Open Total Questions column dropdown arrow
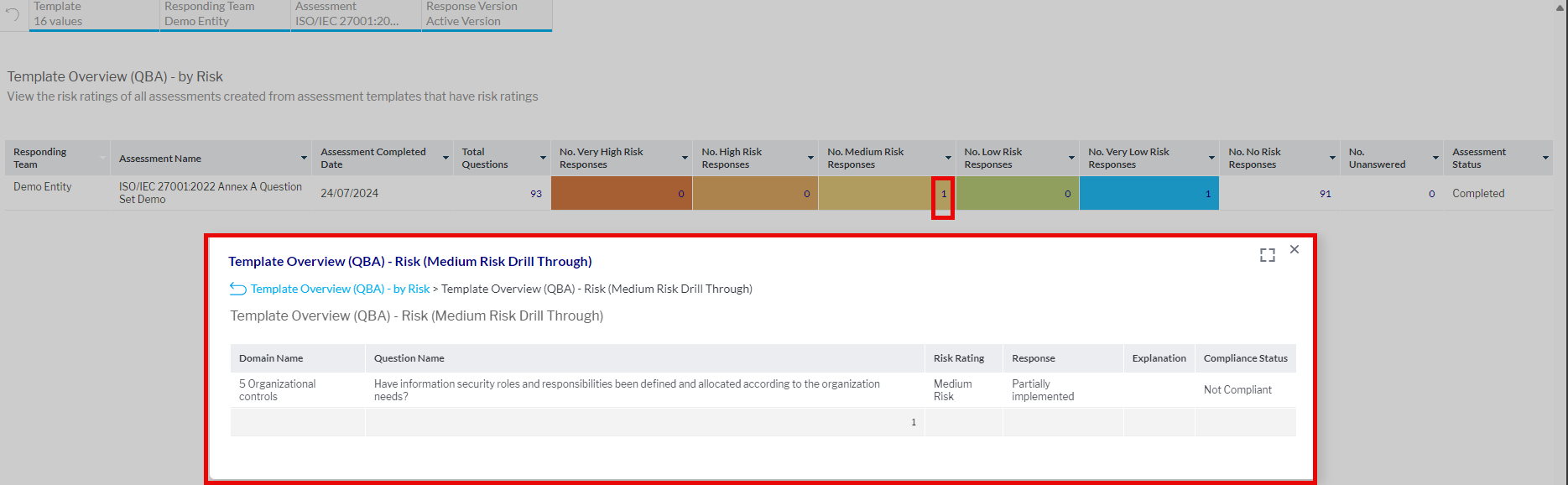This screenshot has height=485, width=1568. (543, 158)
